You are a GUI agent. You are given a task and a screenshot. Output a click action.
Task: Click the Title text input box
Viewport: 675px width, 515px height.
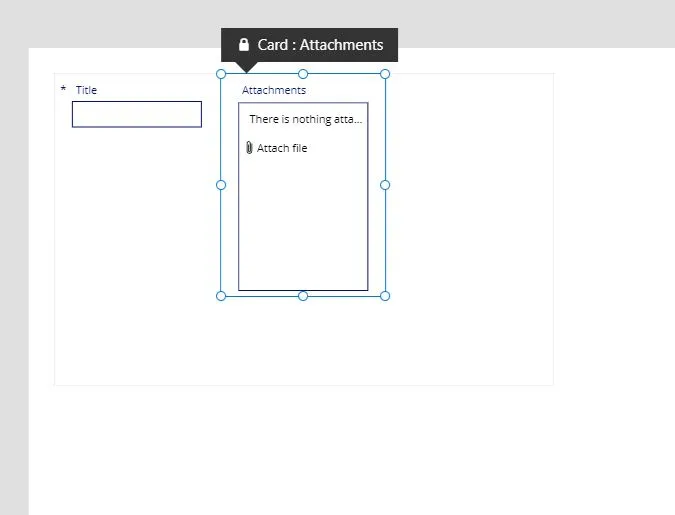(137, 114)
